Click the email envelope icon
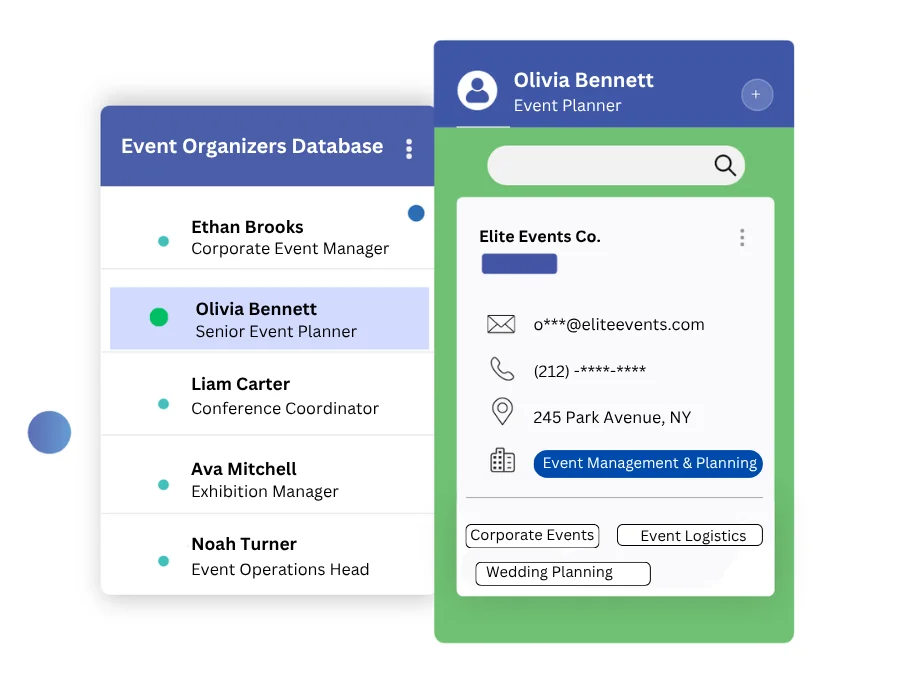This screenshot has height=675, width=900. (x=501, y=324)
